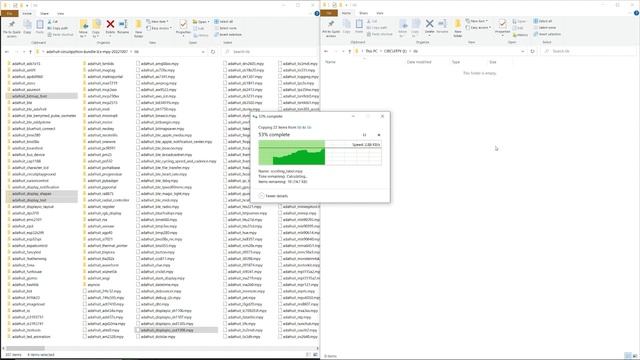Image resolution: width=640 pixels, height=360 pixels.
Task: Click the blue Help icon in left window
Action: (316, 13)
